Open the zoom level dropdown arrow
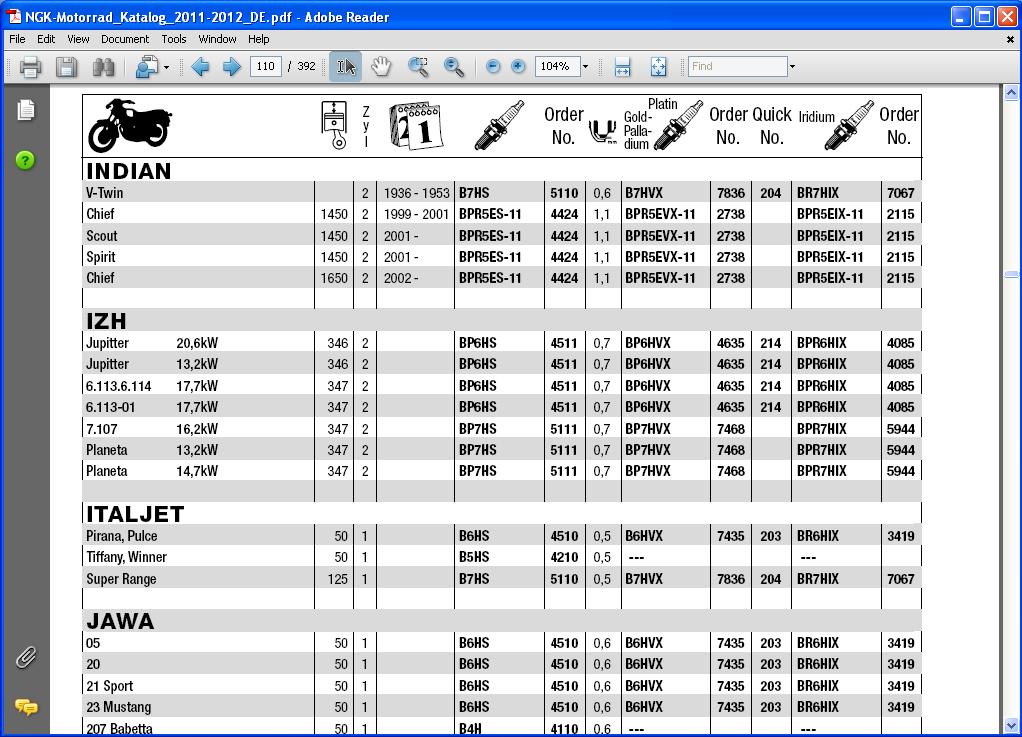Viewport: 1022px width, 737px height. [585, 66]
